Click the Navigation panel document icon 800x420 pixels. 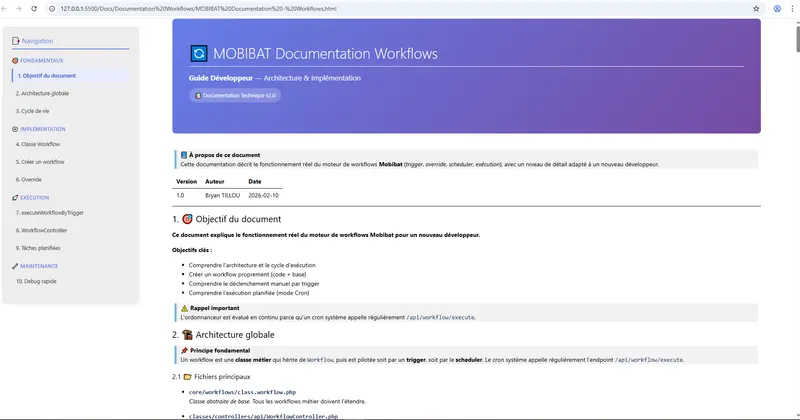click(16, 41)
